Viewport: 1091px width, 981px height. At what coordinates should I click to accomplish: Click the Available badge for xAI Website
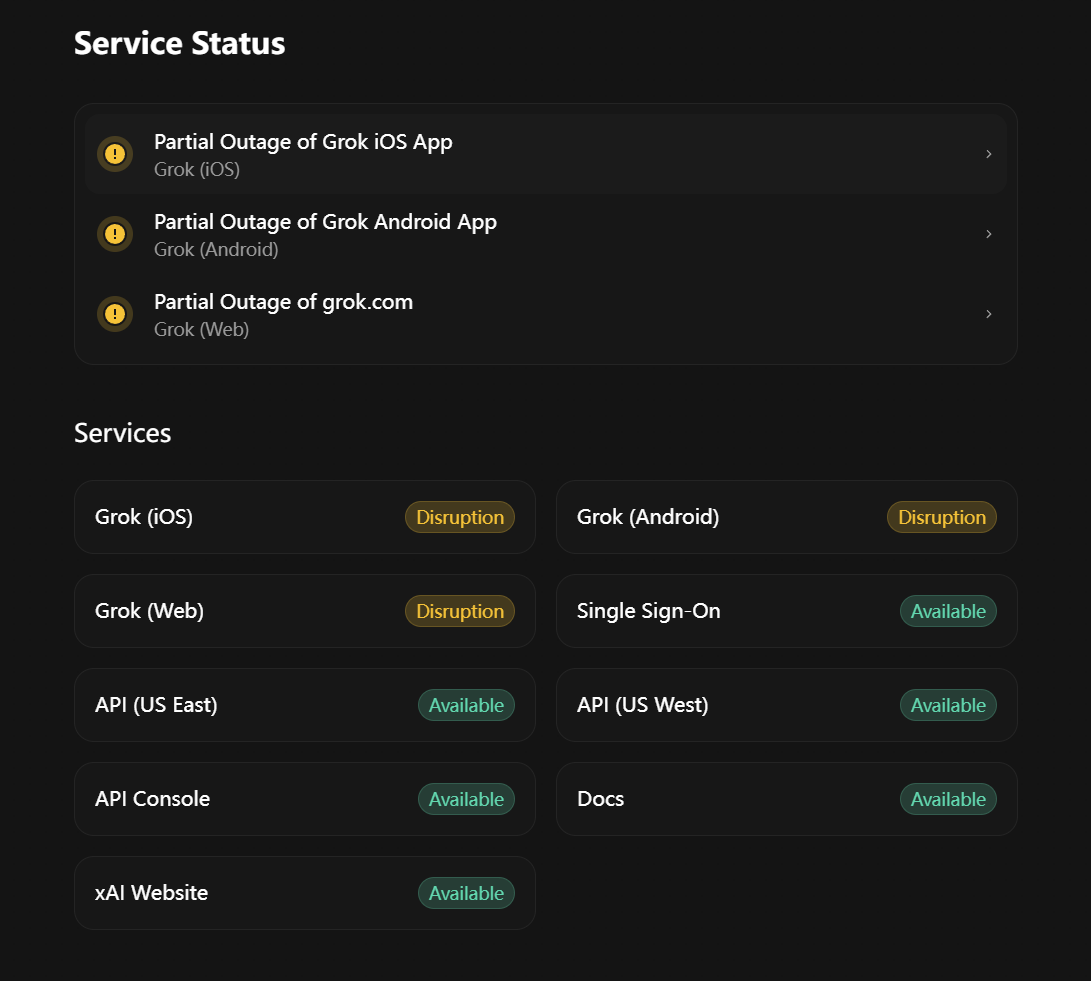click(466, 893)
